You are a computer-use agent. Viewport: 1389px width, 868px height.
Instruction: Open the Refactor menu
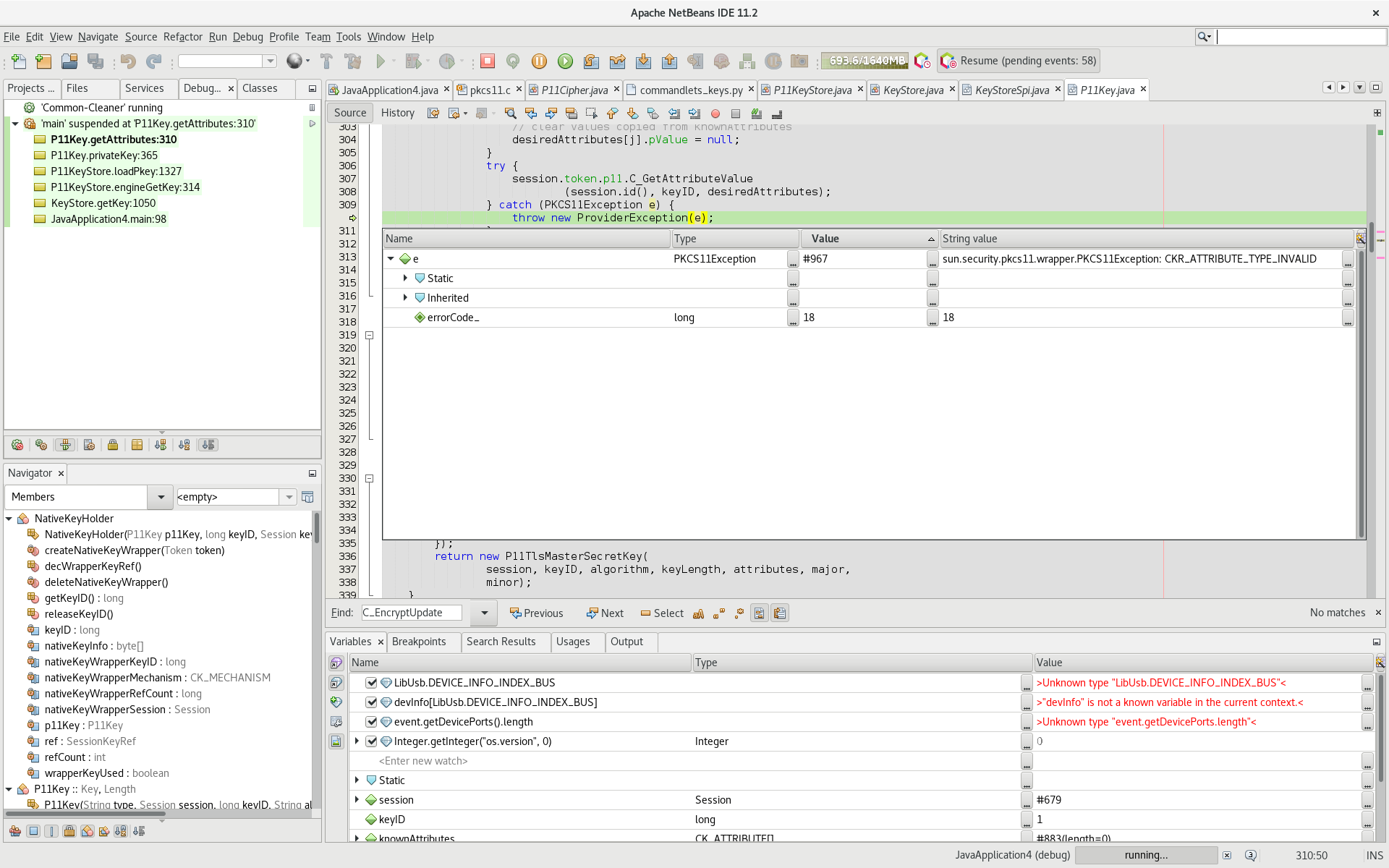(182, 37)
